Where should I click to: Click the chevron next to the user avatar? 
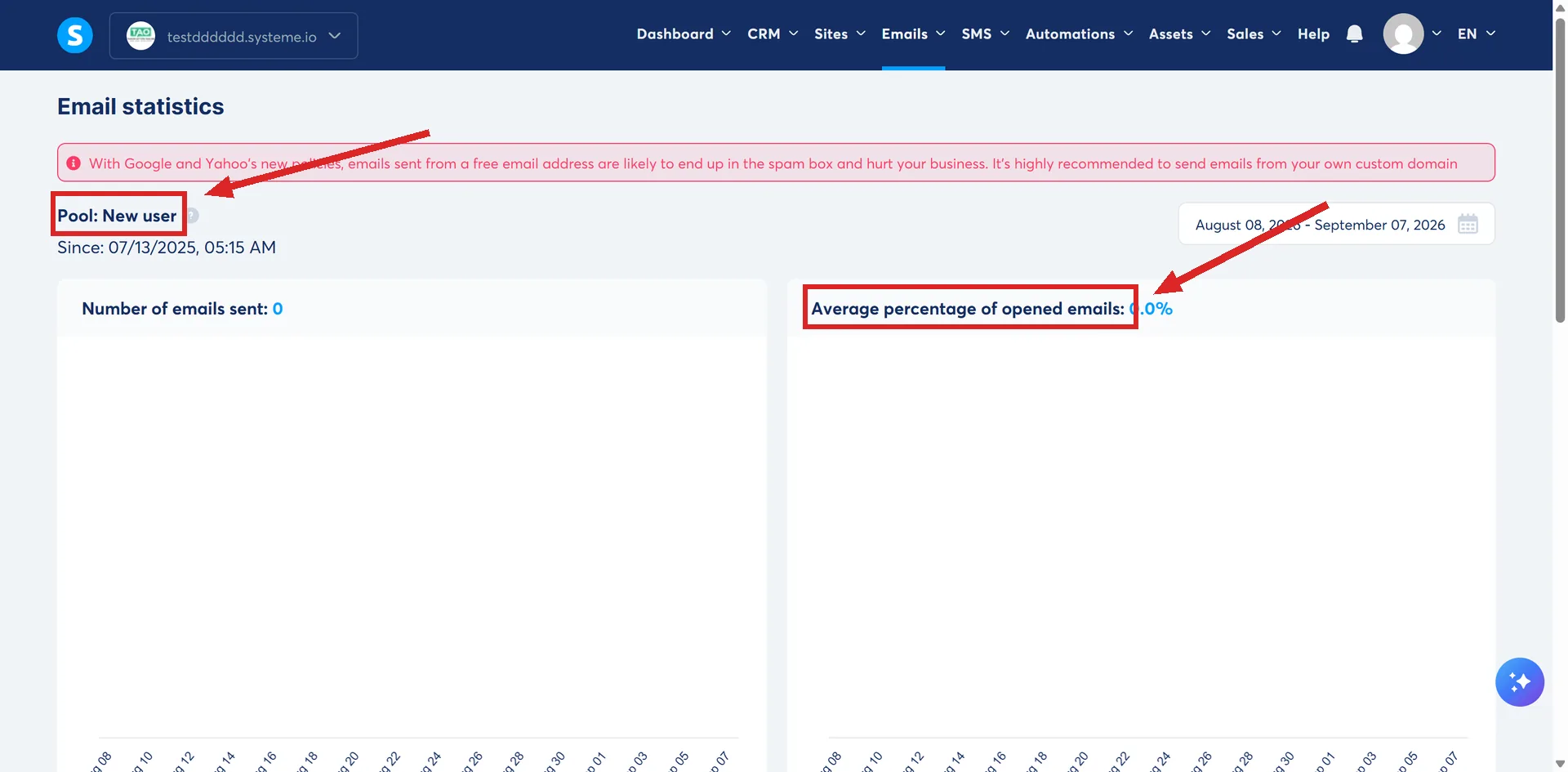point(1437,33)
